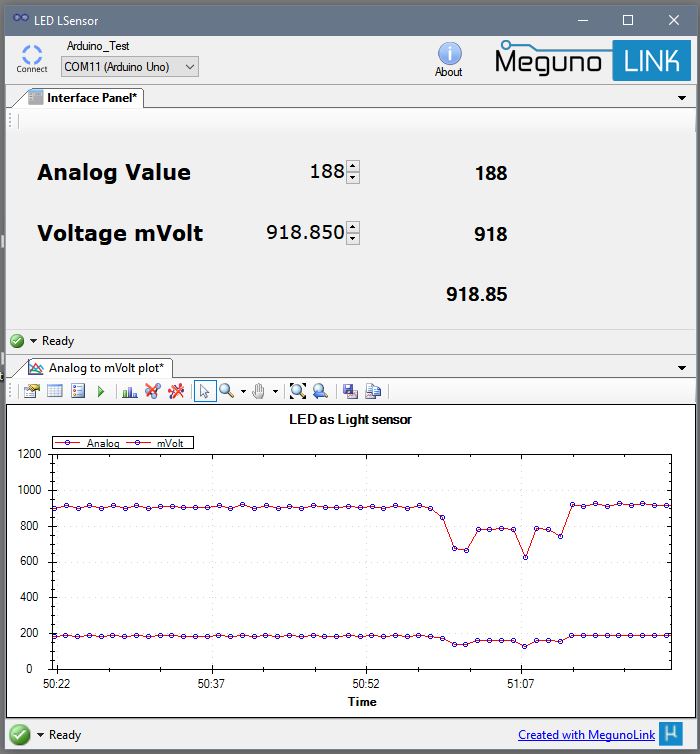This screenshot has height=754, width=700.
Task: Close the LED LSensor window
Action: click(x=674, y=20)
